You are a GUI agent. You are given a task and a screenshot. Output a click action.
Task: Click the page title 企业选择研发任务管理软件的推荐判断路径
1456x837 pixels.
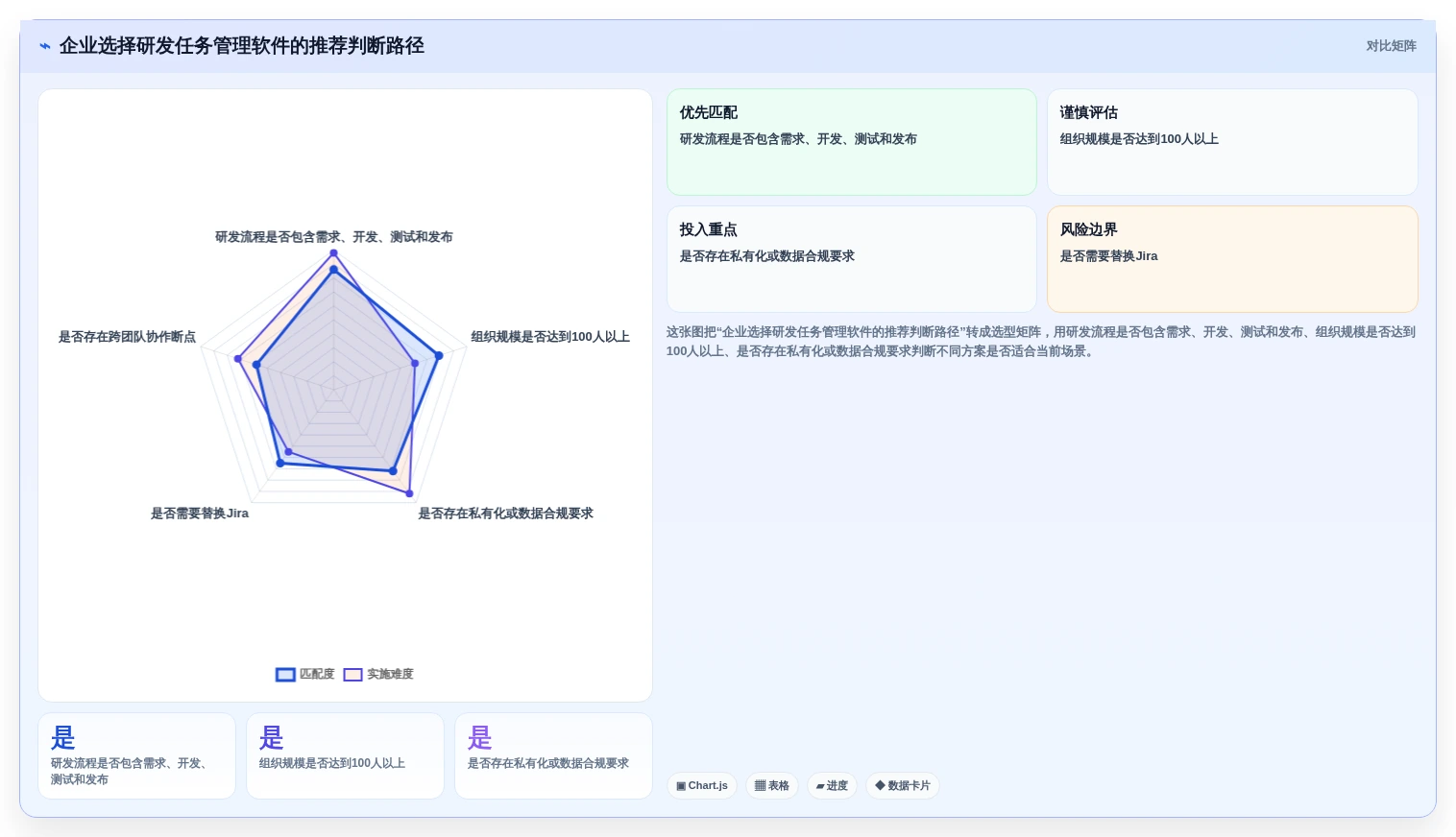point(242,46)
